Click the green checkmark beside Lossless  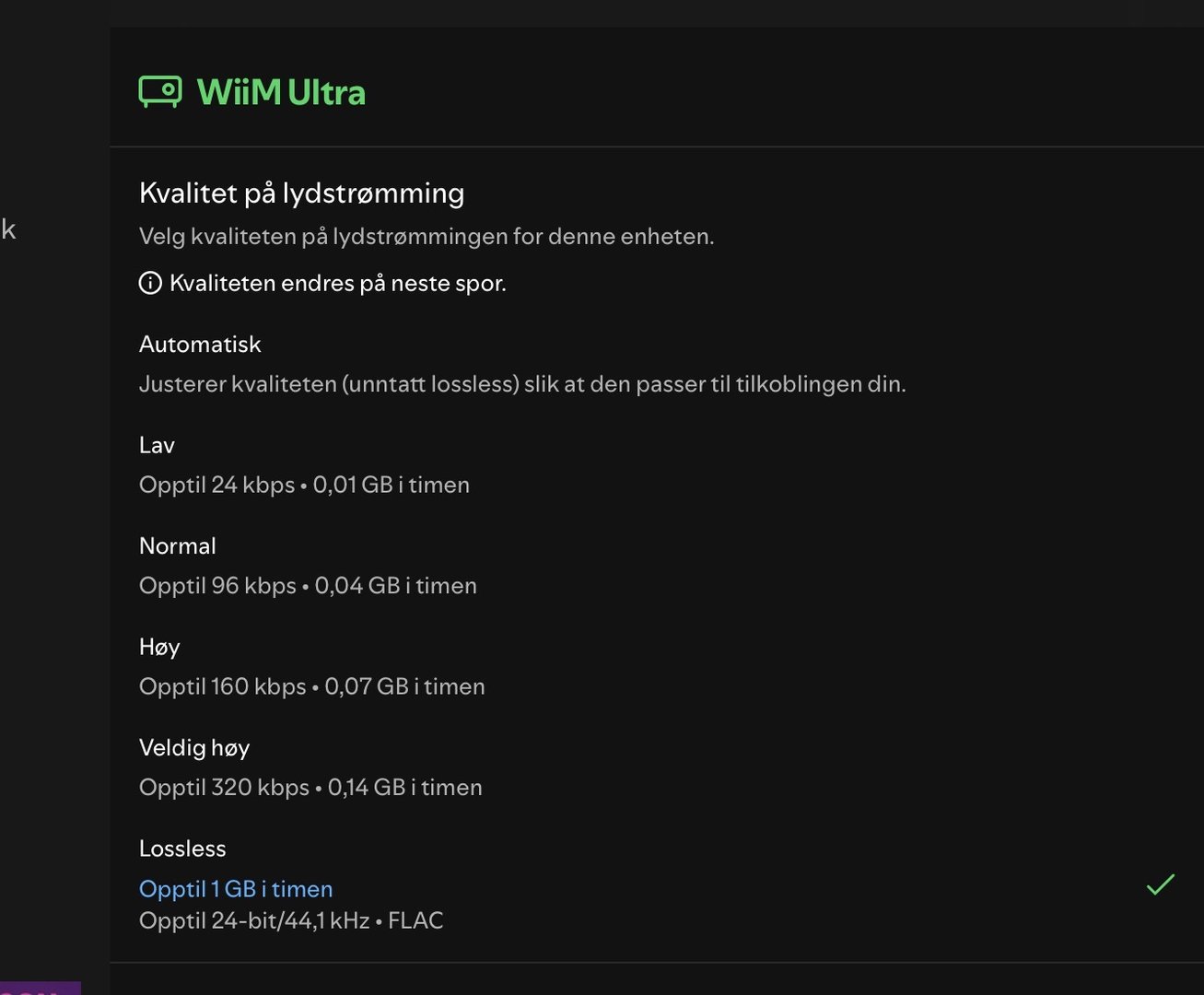[x=1160, y=884]
